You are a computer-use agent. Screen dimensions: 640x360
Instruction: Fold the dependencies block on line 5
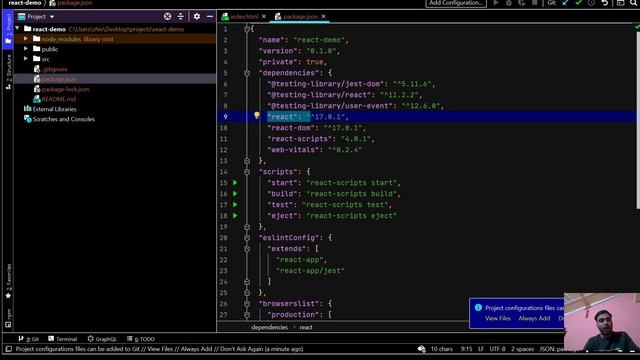(247, 73)
